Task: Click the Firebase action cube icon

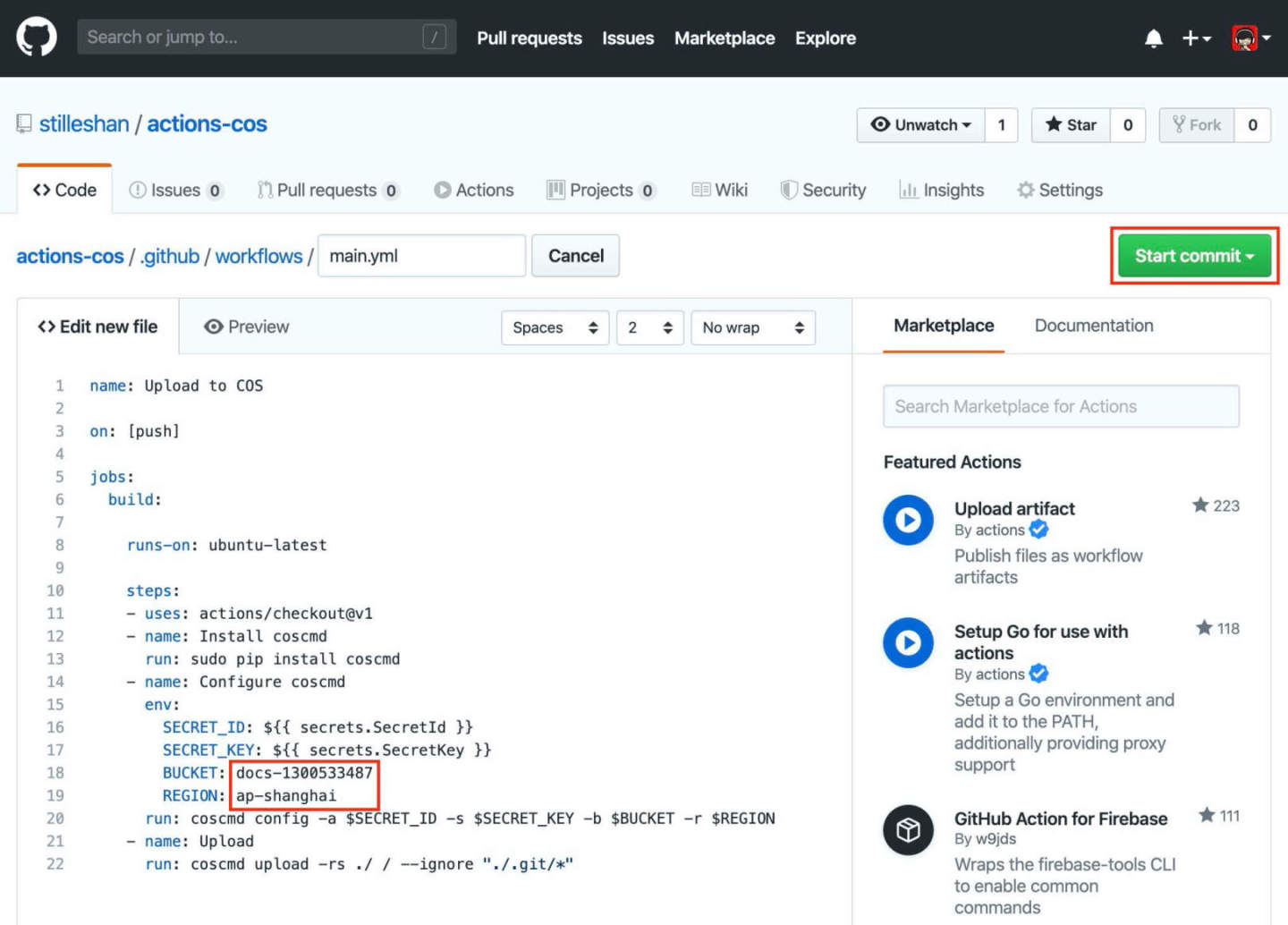Action: pyautogui.click(x=908, y=829)
